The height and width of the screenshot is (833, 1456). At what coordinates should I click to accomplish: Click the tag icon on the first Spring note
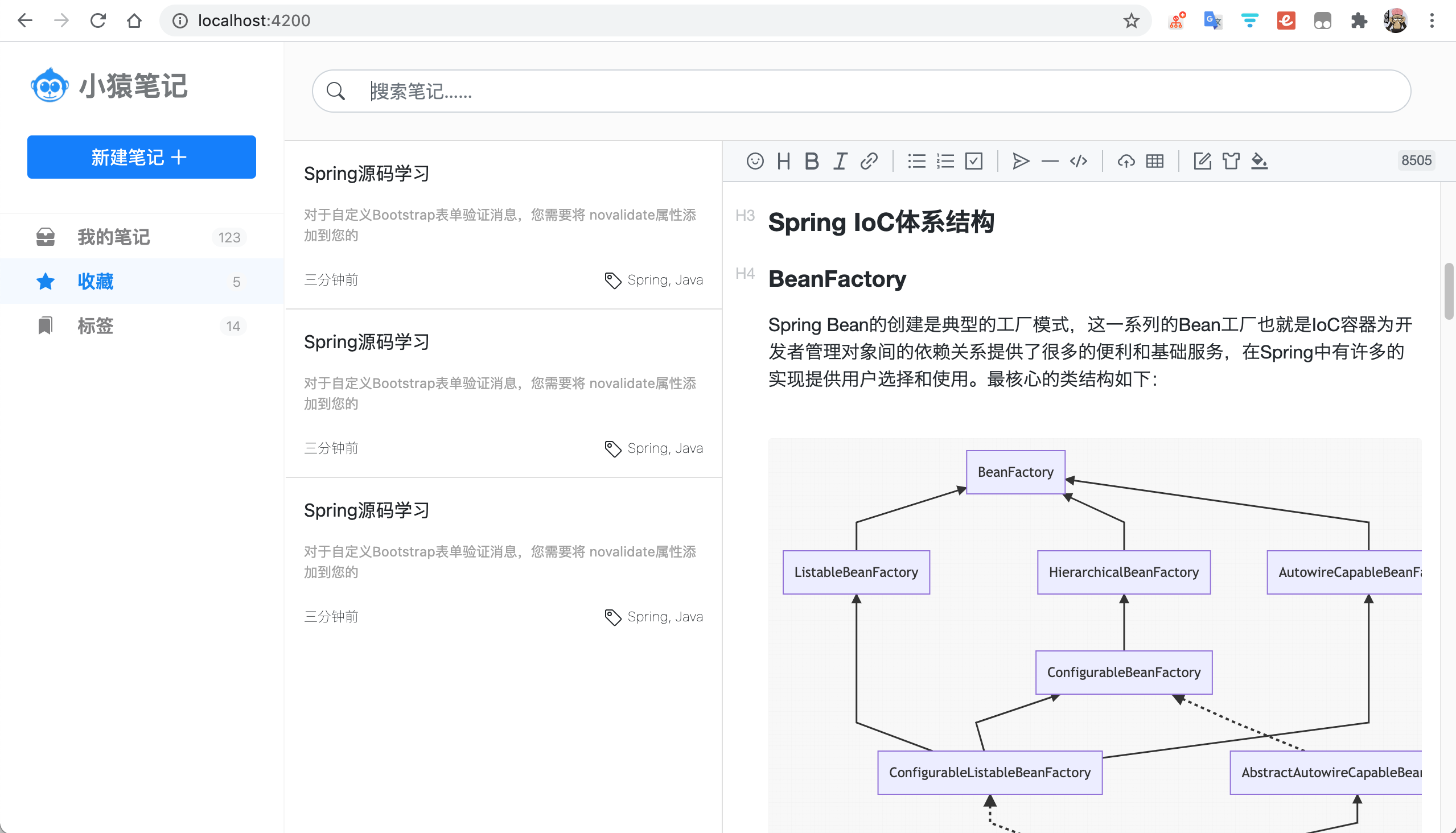(612, 281)
